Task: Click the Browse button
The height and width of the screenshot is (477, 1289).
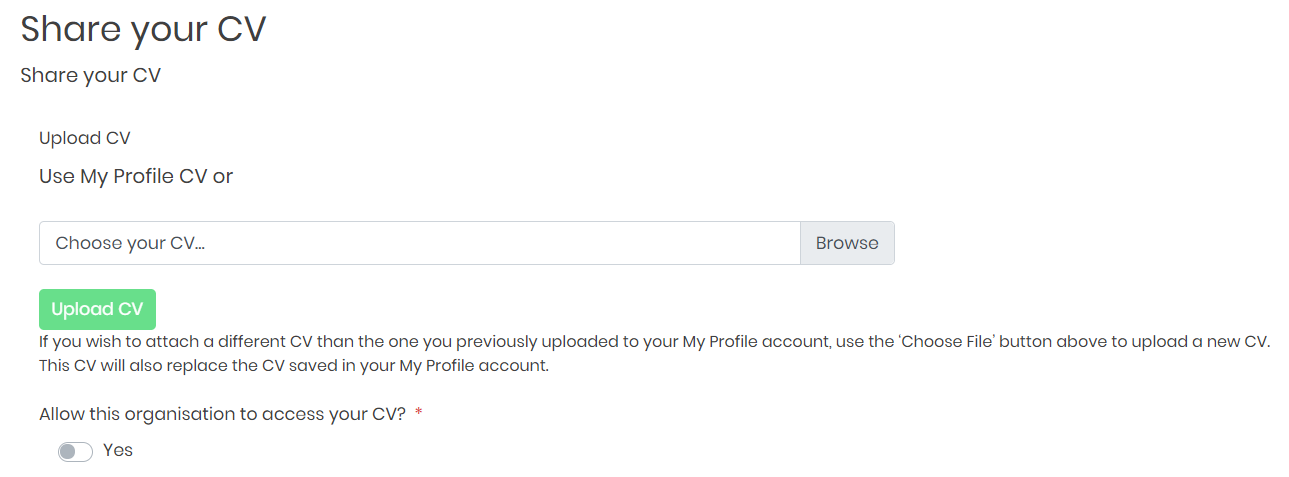Action: tap(847, 243)
